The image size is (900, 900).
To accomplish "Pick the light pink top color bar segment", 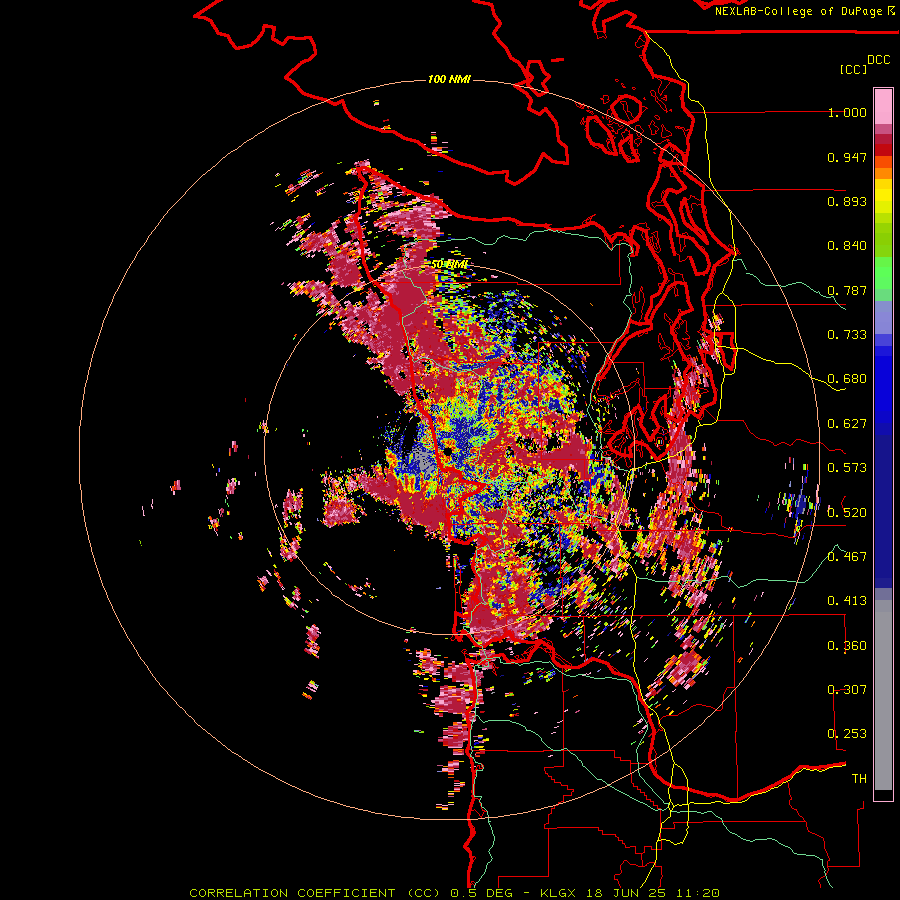I will (x=883, y=106).
